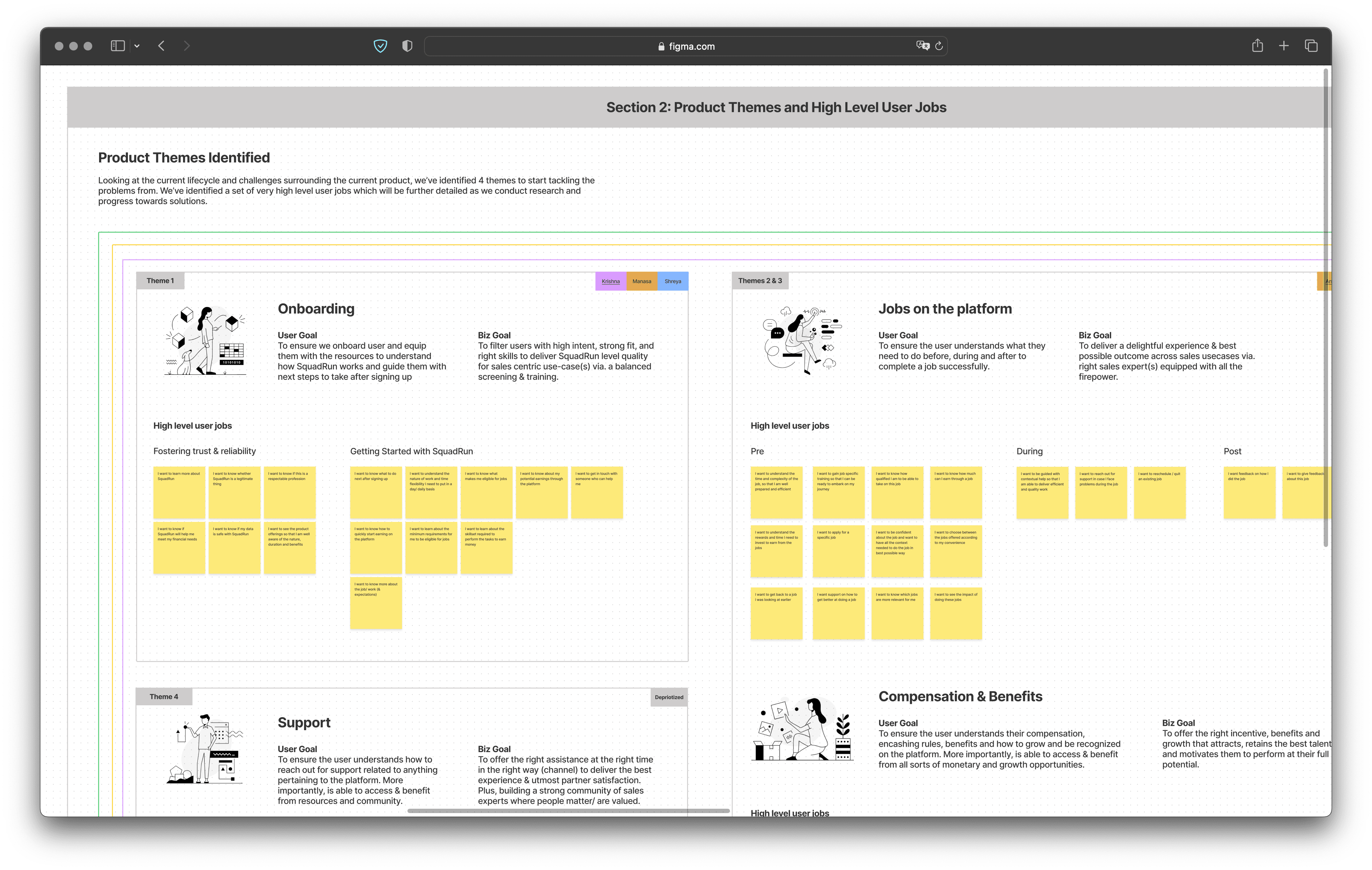Click the Post column label
This screenshot has height=870, width=1372.
[x=1232, y=451]
